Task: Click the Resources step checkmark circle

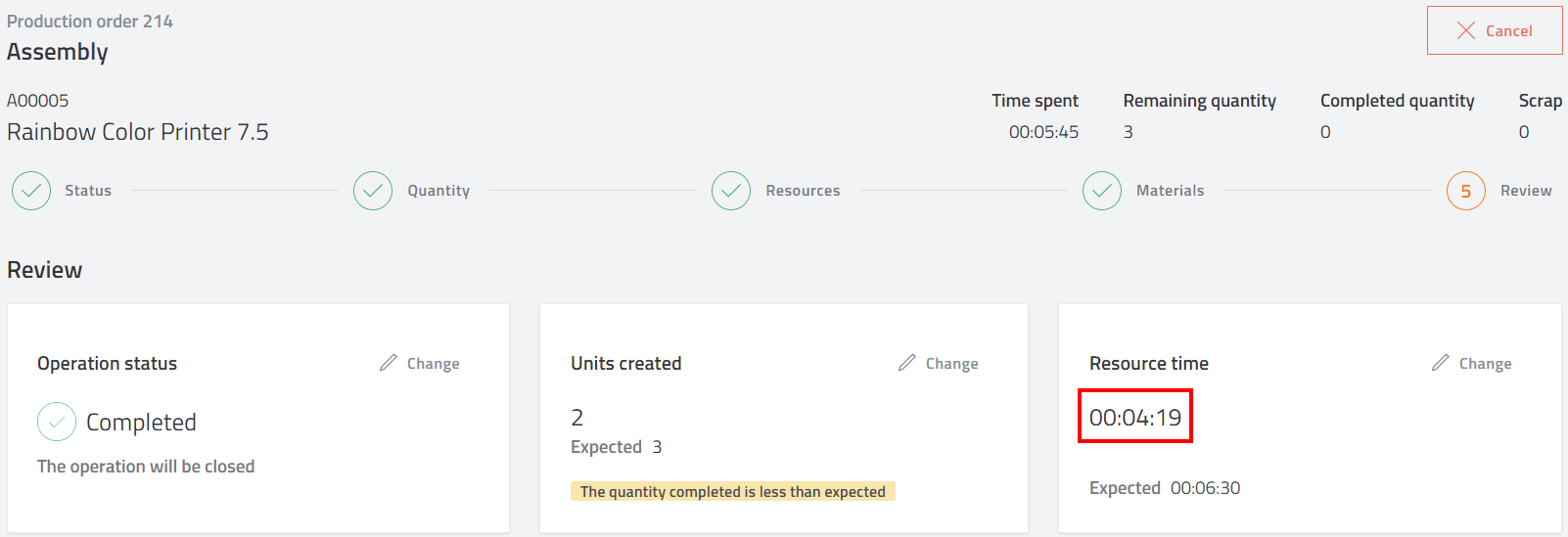Action: [731, 191]
